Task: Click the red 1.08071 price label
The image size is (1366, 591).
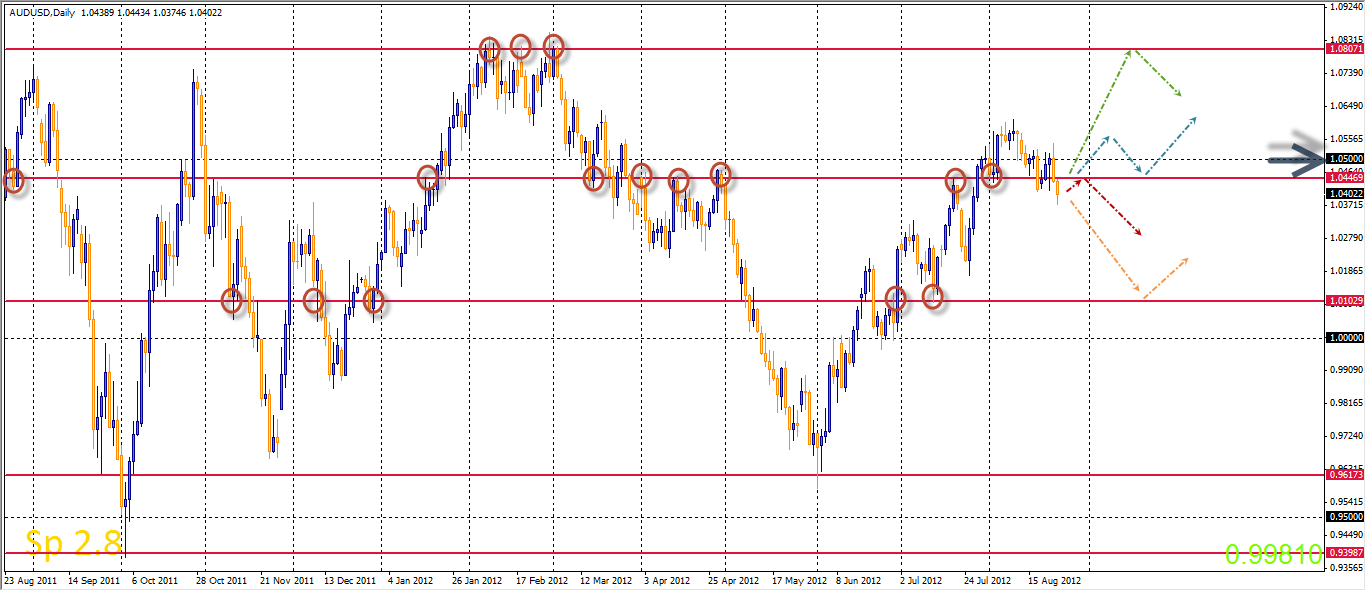Action: click(1343, 48)
